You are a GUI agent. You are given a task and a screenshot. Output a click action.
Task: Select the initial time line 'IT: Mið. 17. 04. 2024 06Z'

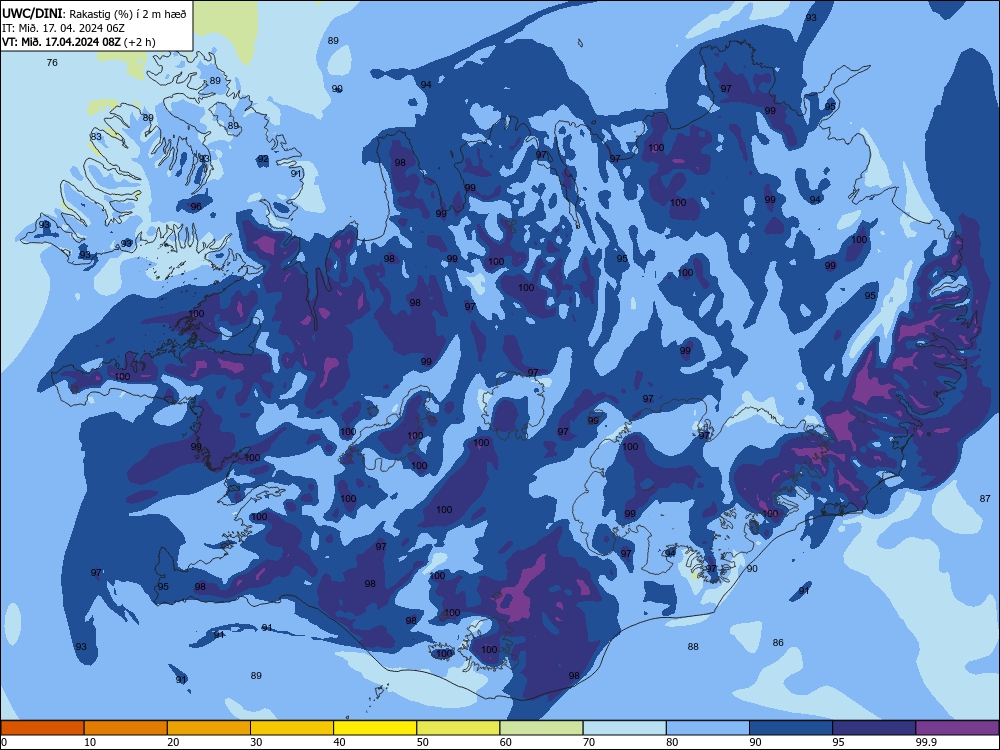click(63, 28)
